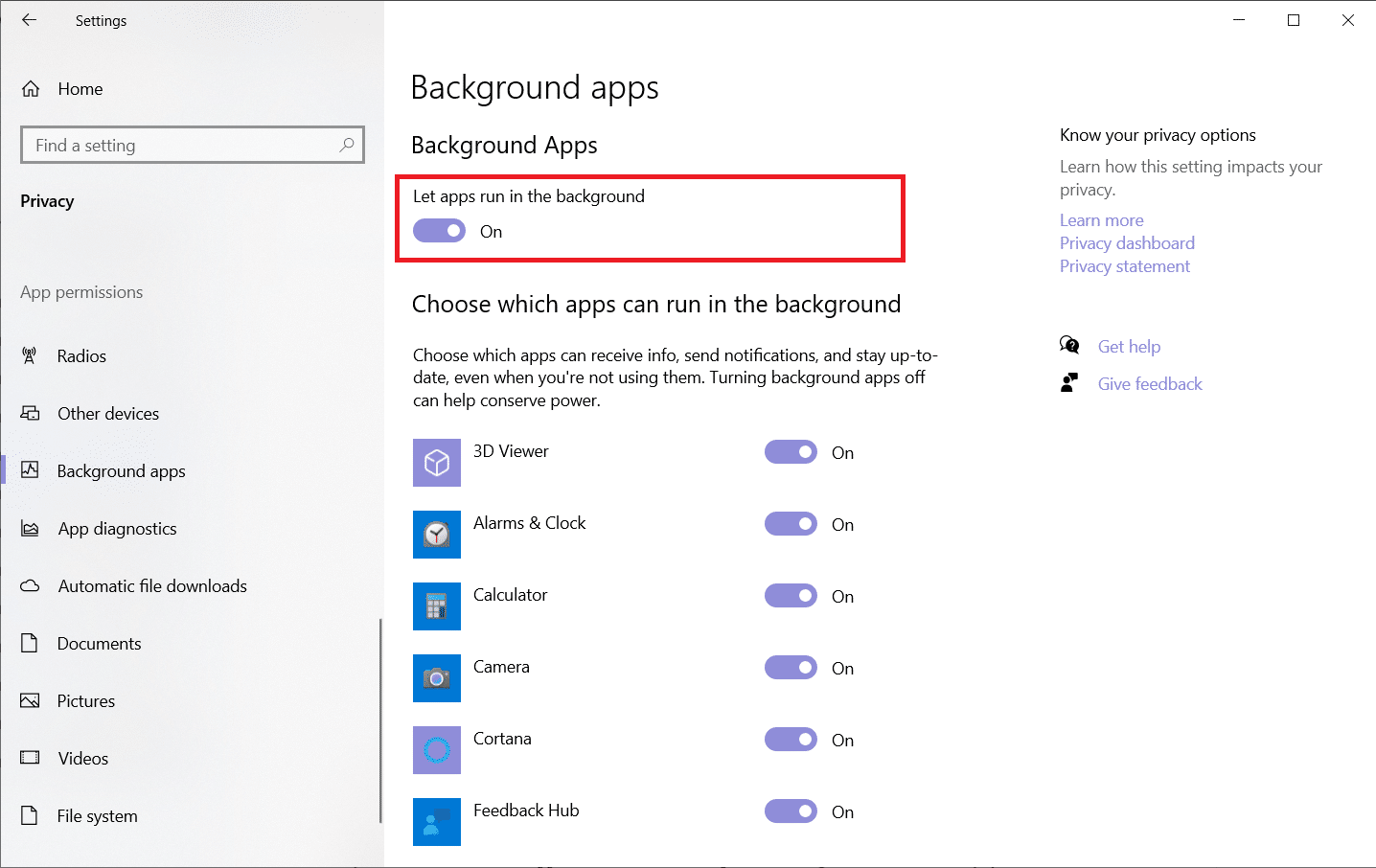Open the Privacy dashboard link
The image size is (1376, 868).
pyautogui.click(x=1127, y=243)
